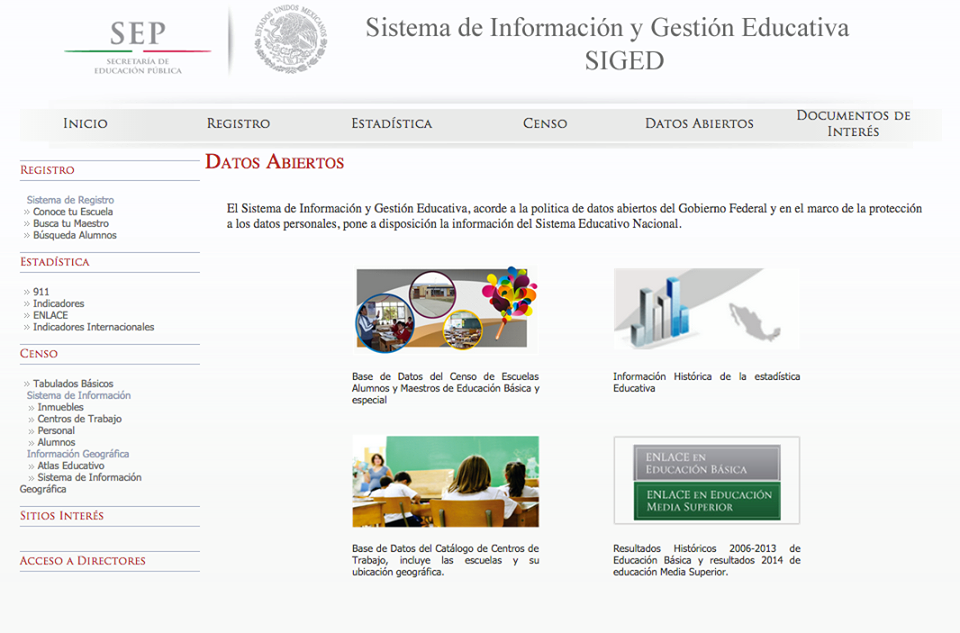Open the Indicadores sidebar link
The image size is (960, 633).
click(59, 304)
